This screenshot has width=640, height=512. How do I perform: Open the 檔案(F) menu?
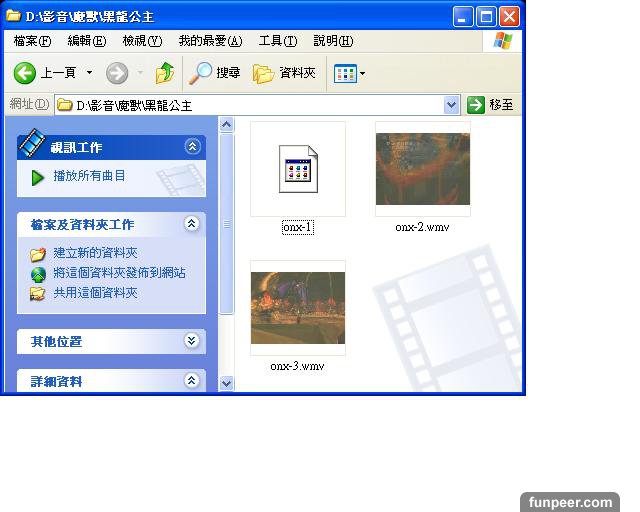click(32, 41)
